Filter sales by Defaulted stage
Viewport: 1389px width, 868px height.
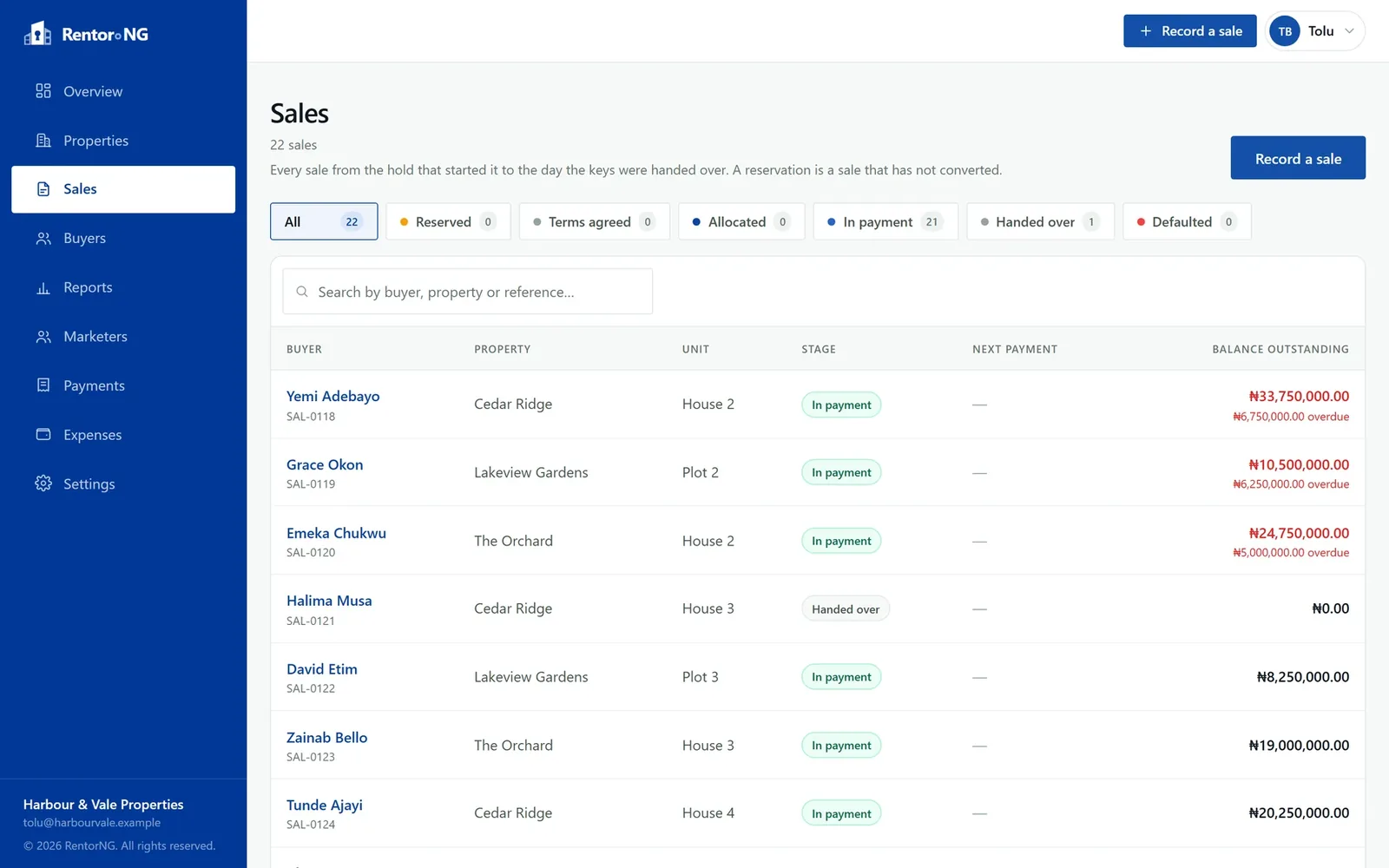(1187, 221)
